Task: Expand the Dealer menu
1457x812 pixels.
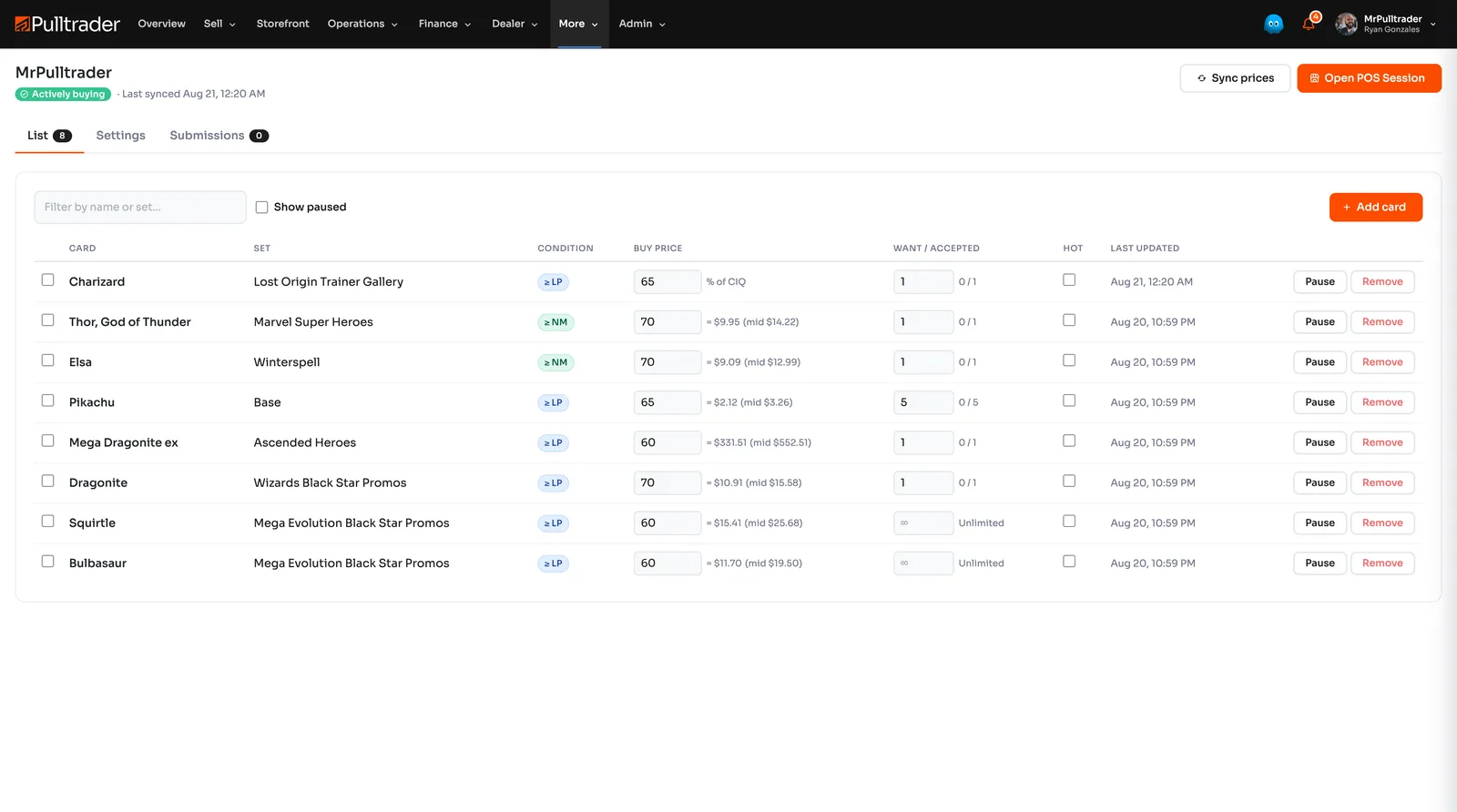Action: click(x=515, y=24)
